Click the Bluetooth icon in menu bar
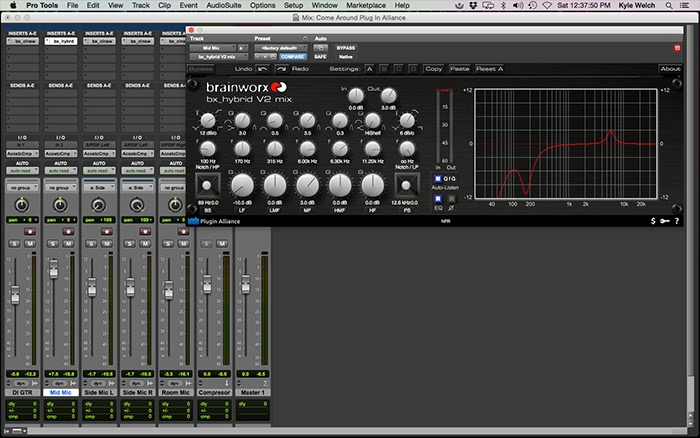 pyautogui.click(x=503, y=5)
